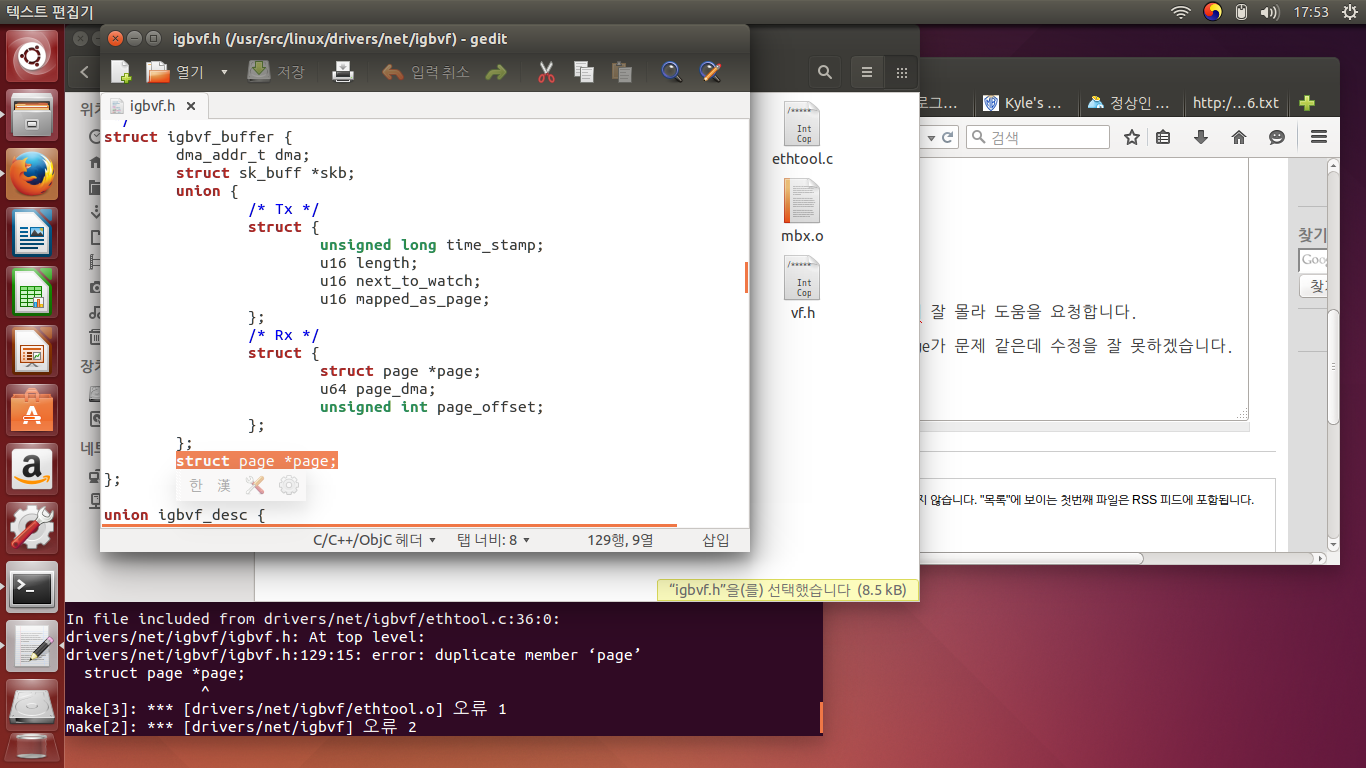This screenshot has width=1366, height=768.
Task: Launch Firefox from the launcher
Action: [x=32, y=174]
